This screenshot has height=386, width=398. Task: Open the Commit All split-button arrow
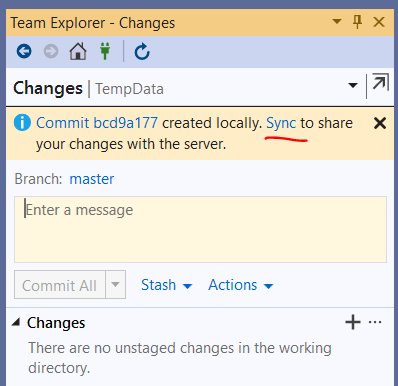pos(115,285)
